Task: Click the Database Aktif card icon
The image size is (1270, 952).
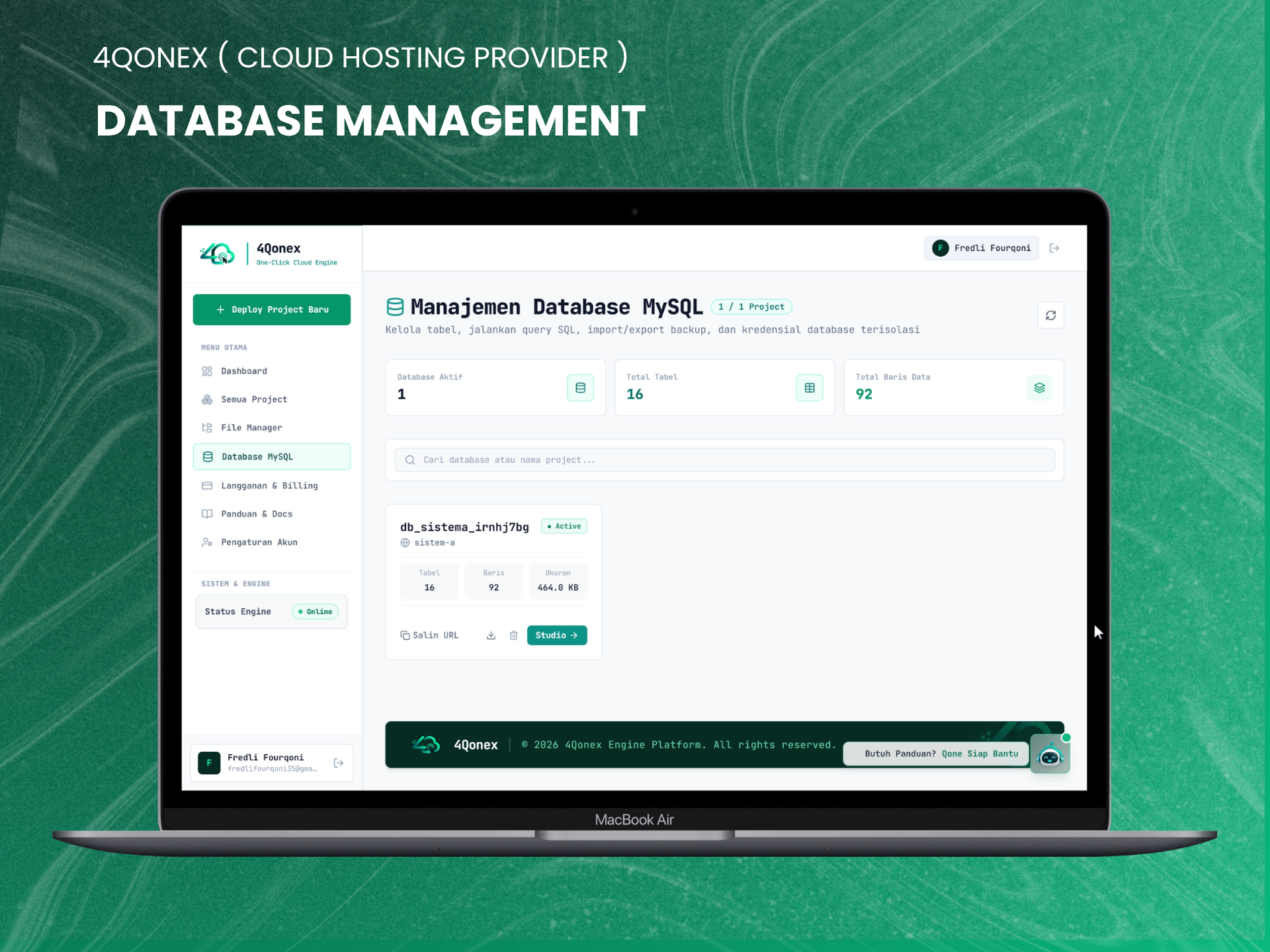Action: point(580,388)
